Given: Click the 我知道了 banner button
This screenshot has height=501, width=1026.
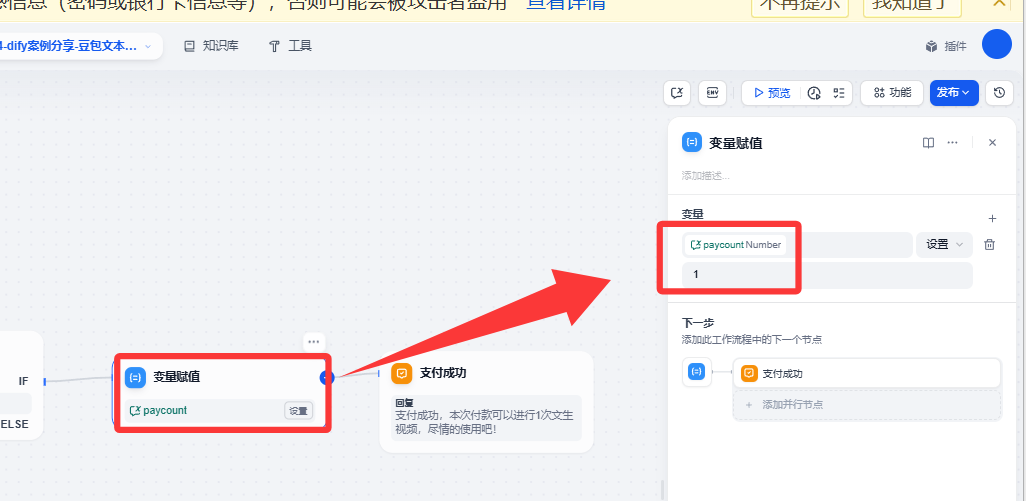Looking at the screenshot, I should [911, 5].
